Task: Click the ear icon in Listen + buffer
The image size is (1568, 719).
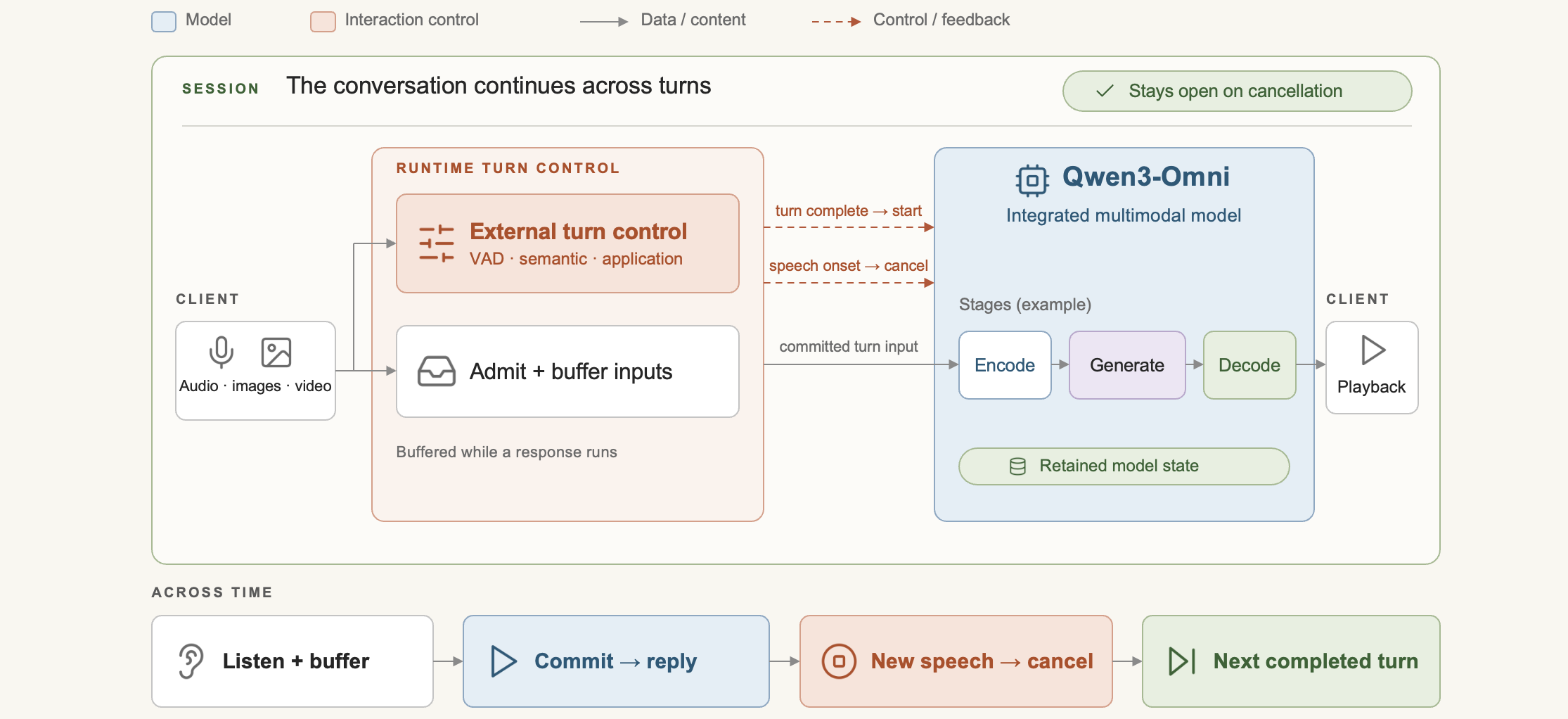Action: [x=191, y=661]
